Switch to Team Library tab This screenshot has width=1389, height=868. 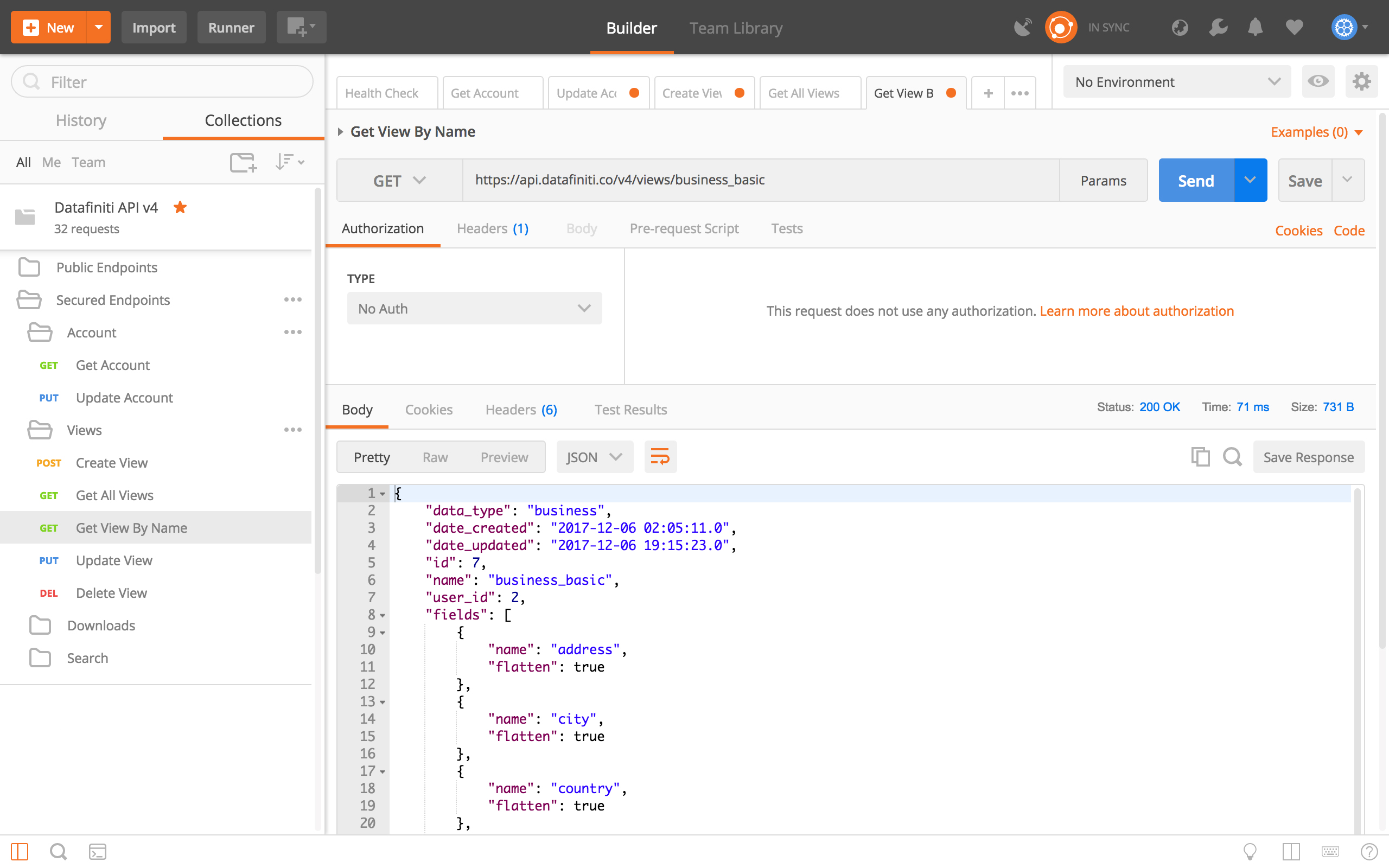736,28
